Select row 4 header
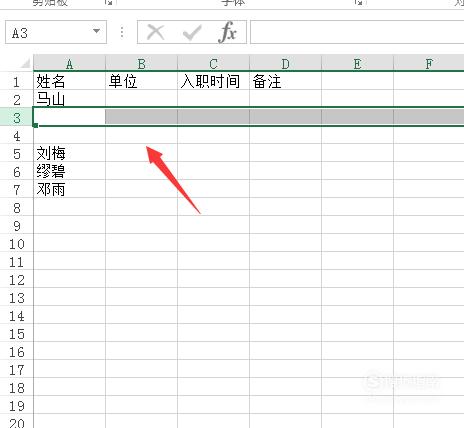This screenshot has height=428, width=464. click(x=17, y=136)
